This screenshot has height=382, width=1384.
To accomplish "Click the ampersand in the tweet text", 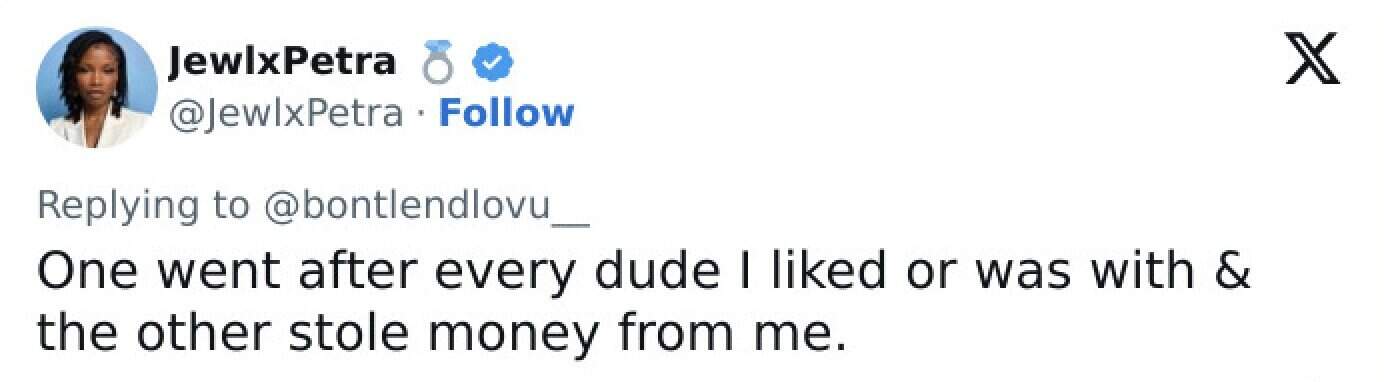I will 1232,271.
